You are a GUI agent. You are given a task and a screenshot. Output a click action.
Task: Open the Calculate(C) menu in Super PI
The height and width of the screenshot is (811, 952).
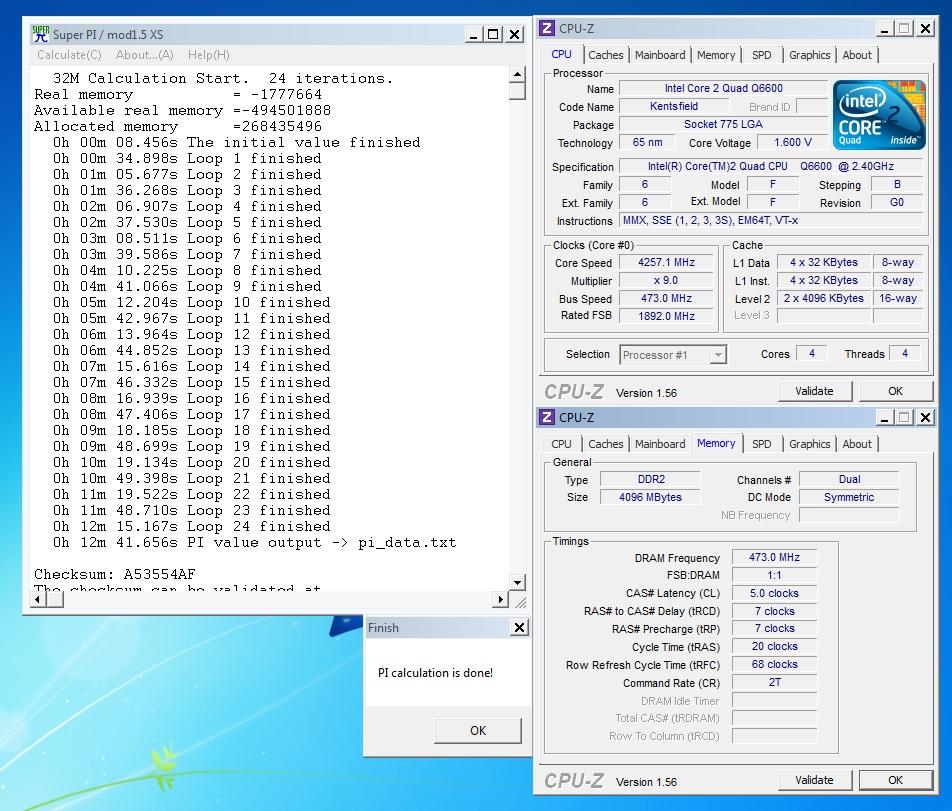[x=69, y=55]
